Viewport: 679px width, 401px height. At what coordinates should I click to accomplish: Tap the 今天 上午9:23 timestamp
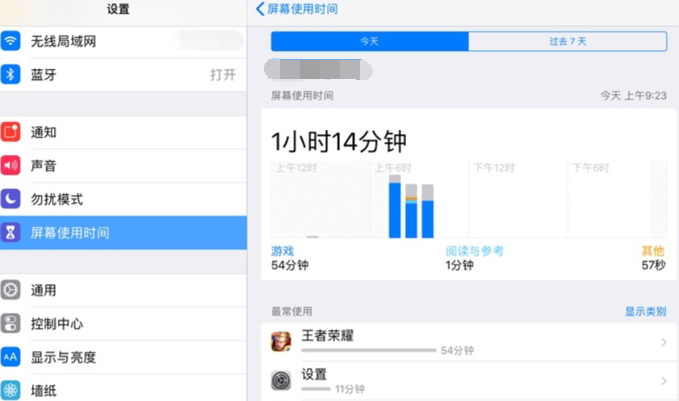click(634, 95)
